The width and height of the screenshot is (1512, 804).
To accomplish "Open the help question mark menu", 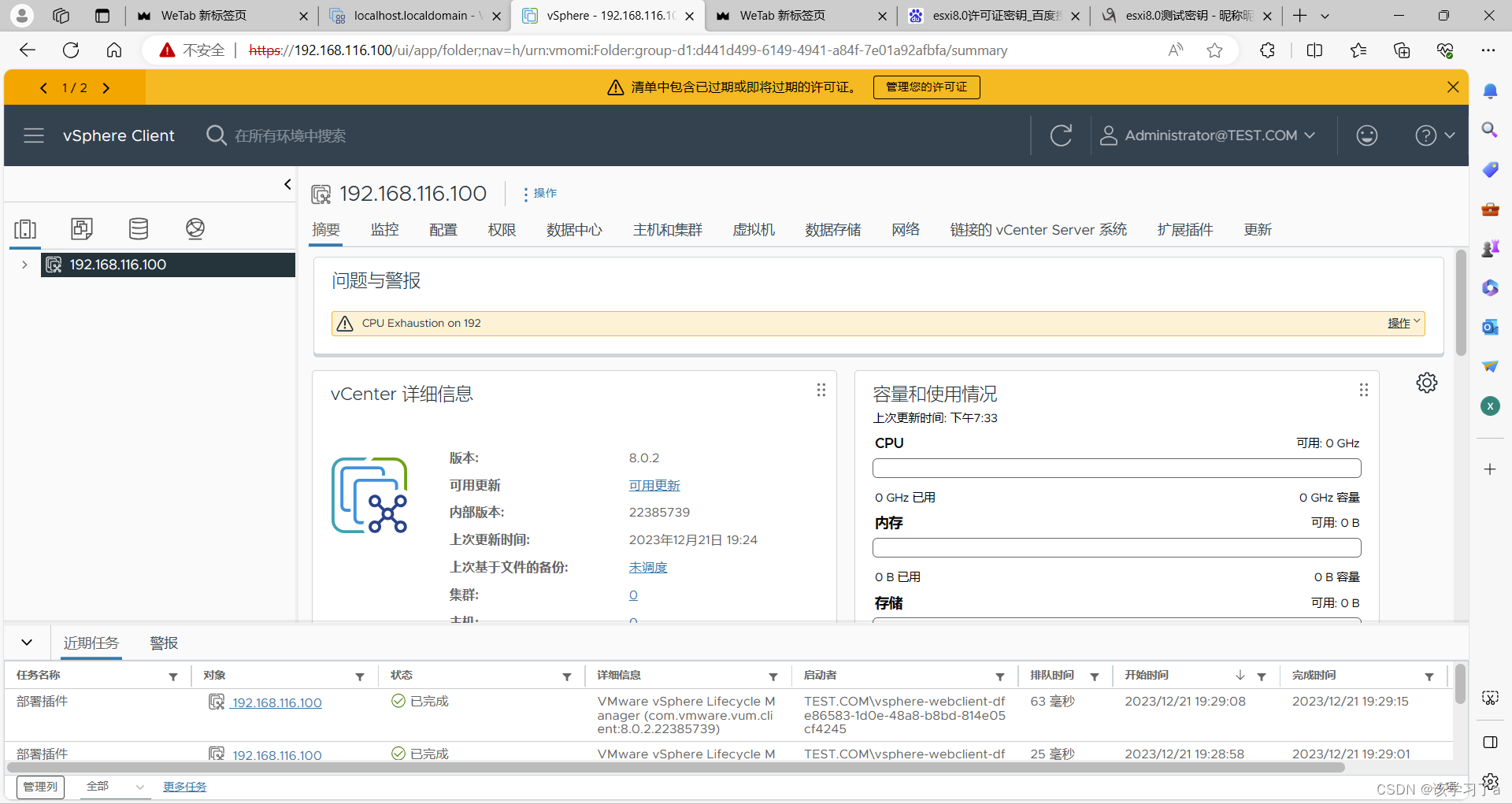I will (x=1434, y=135).
